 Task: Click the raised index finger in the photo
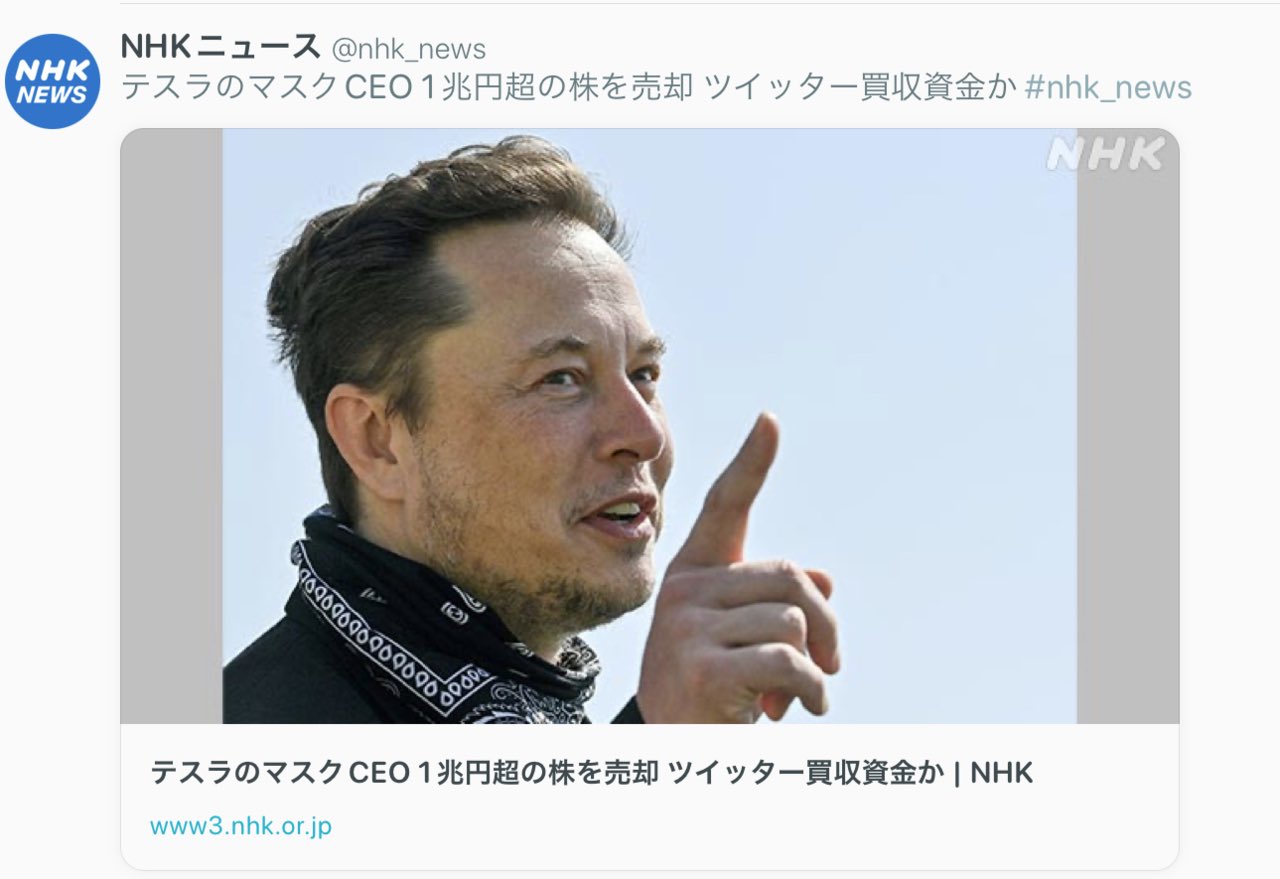[738, 488]
